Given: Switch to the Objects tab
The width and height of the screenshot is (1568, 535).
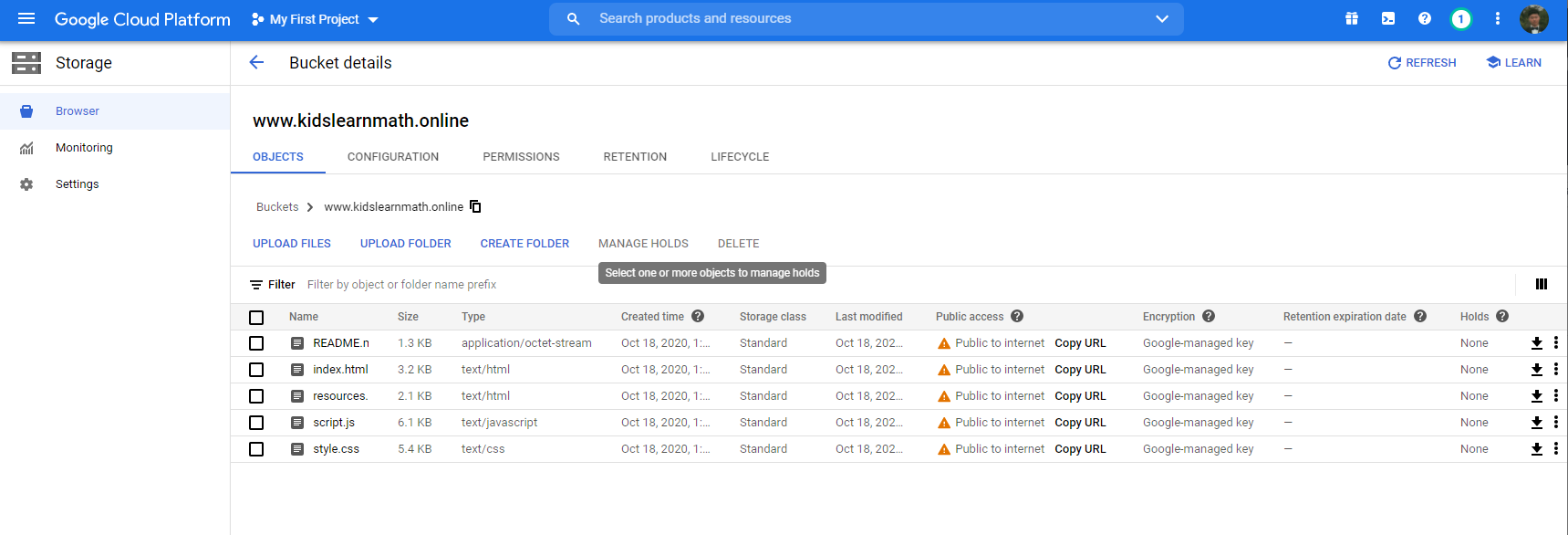Looking at the screenshot, I should (278, 157).
